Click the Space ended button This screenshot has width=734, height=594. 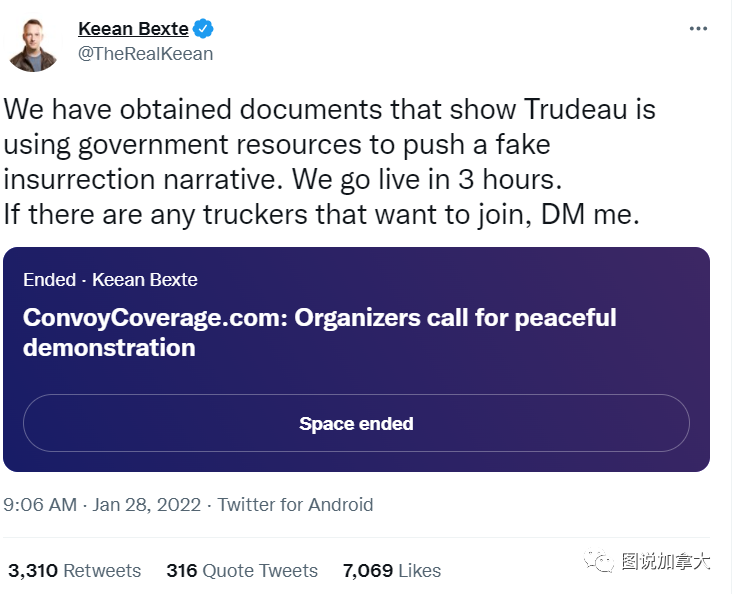point(356,423)
